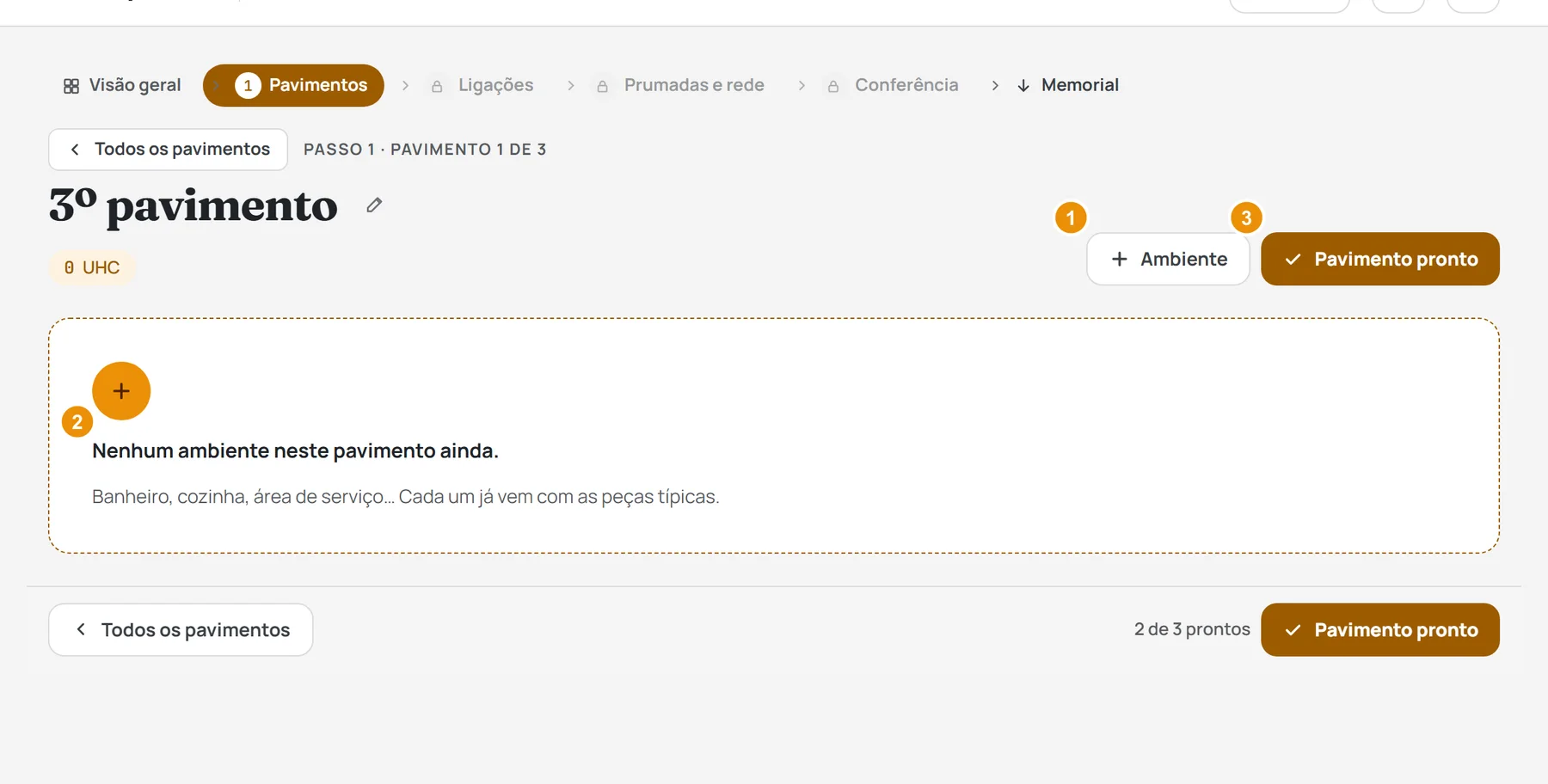Click the bottom Pavimento pronto button
Image resolution: width=1548 pixels, height=784 pixels.
coord(1379,630)
